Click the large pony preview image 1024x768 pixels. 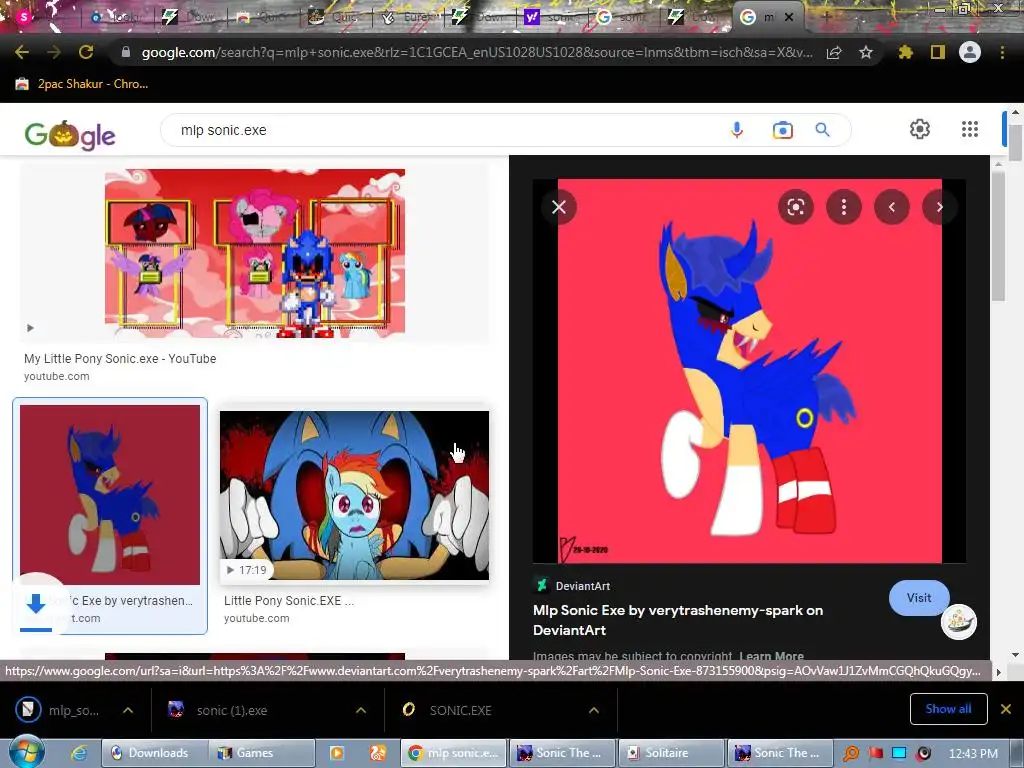coord(749,370)
